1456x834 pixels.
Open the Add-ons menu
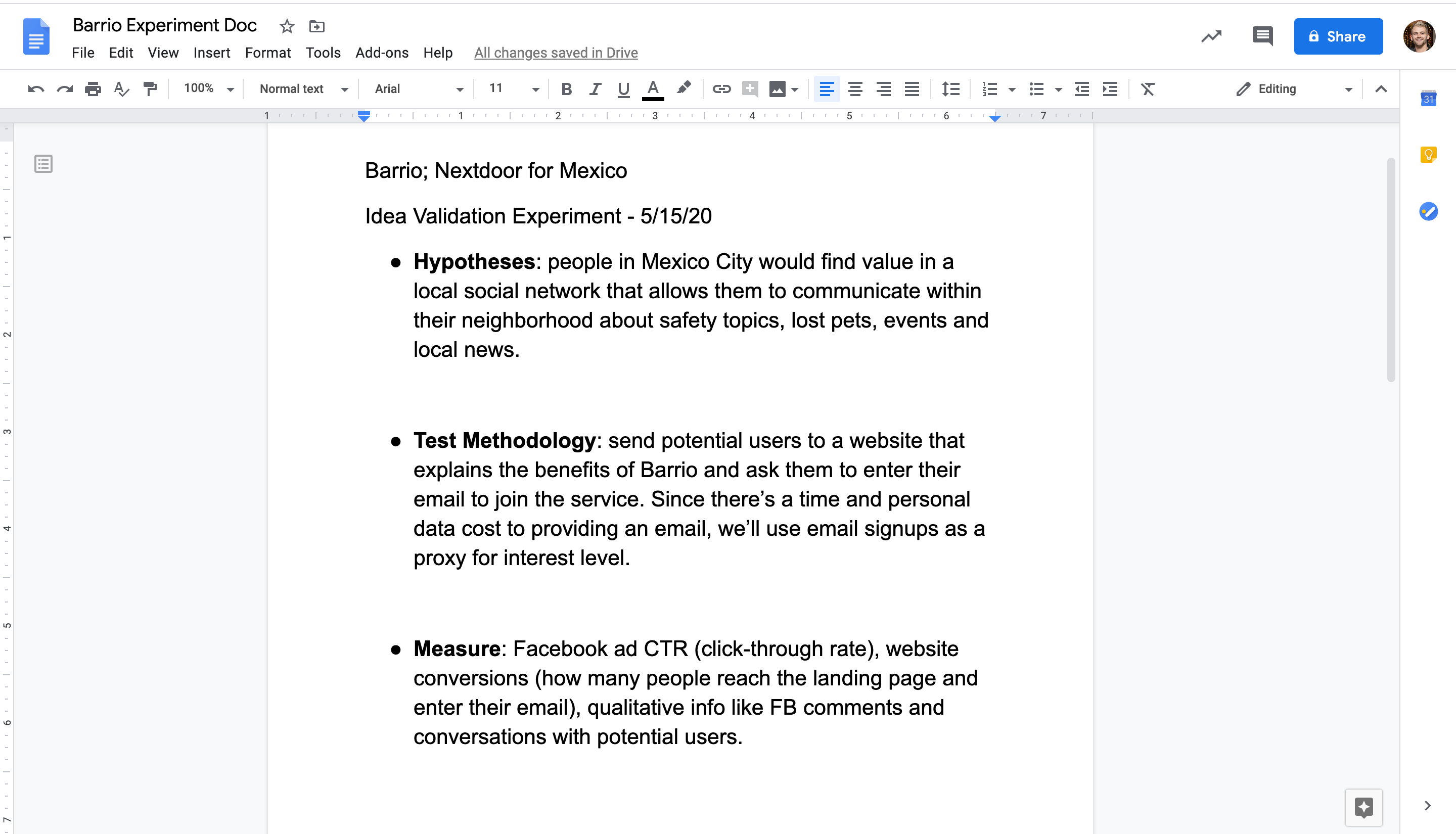[x=382, y=53]
